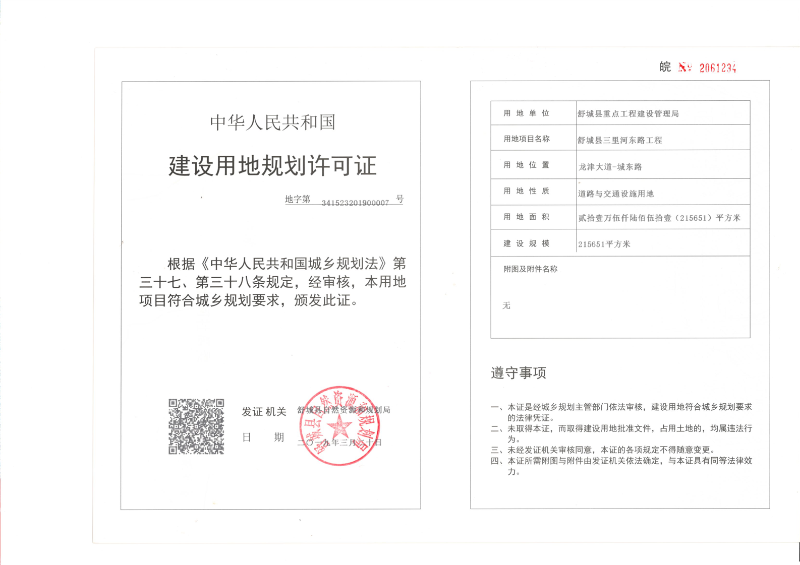Click the table label 用地单位

pyautogui.click(x=527, y=113)
